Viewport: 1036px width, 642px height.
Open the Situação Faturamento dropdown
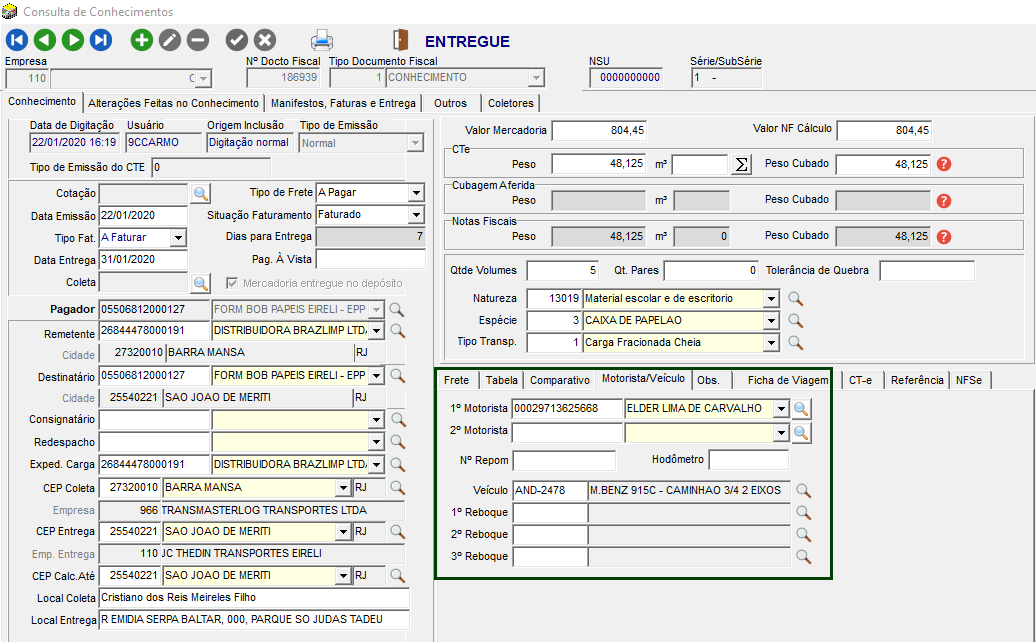tap(416, 215)
